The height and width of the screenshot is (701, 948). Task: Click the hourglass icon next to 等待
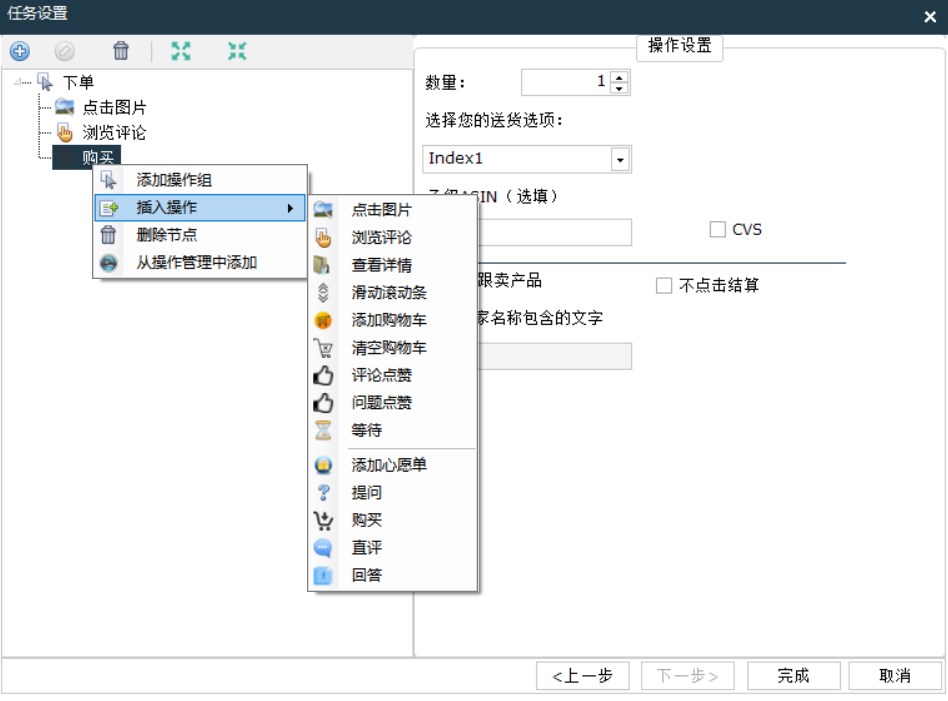(x=323, y=430)
